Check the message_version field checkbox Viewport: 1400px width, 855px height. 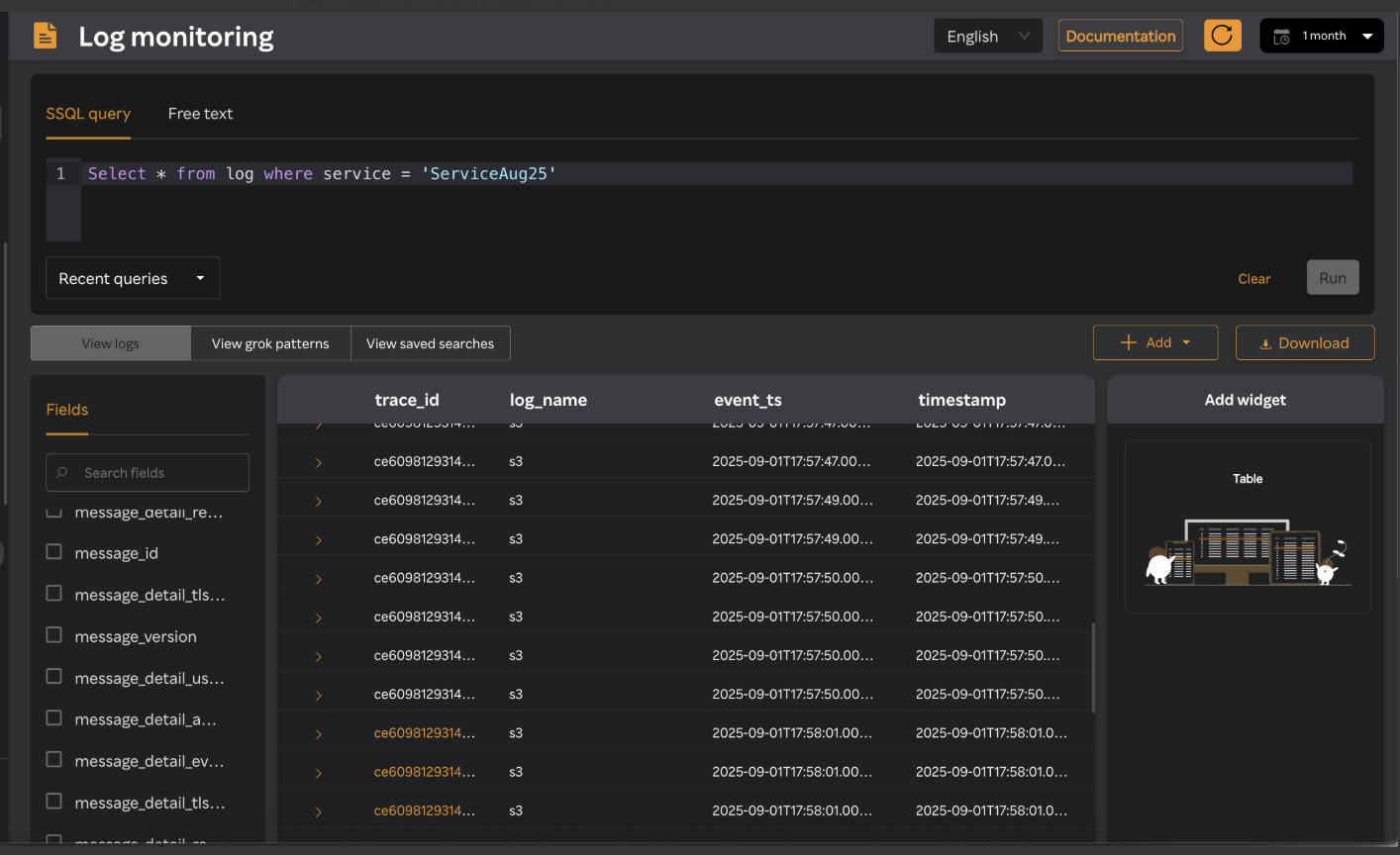pos(54,635)
